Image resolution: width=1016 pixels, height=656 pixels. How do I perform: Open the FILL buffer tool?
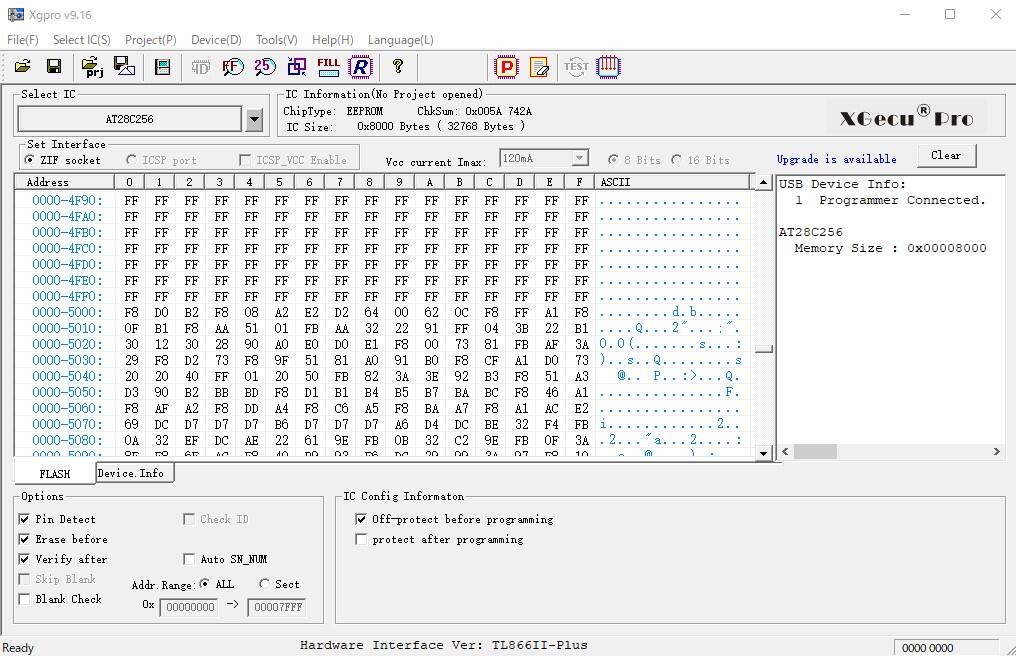(x=328, y=66)
